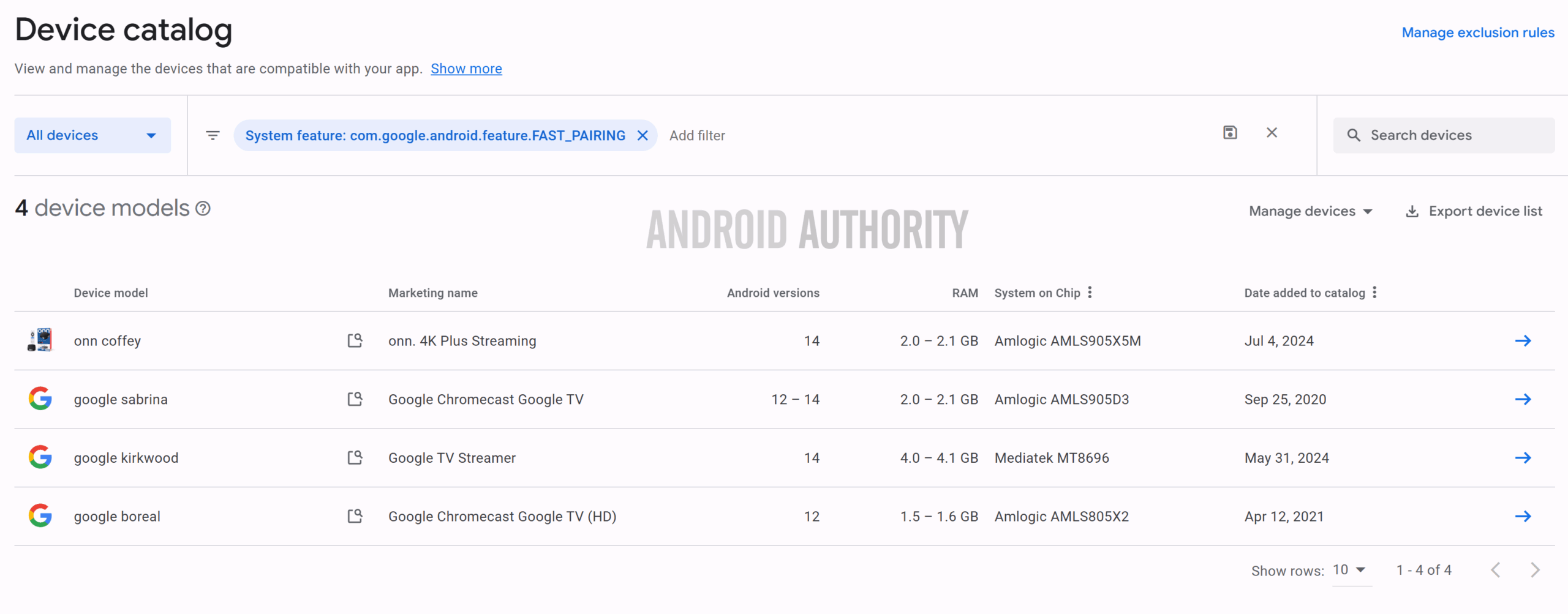This screenshot has height=614, width=1568.
Task: Remove the FAST_PAIRING system feature filter chip
Action: [643, 135]
